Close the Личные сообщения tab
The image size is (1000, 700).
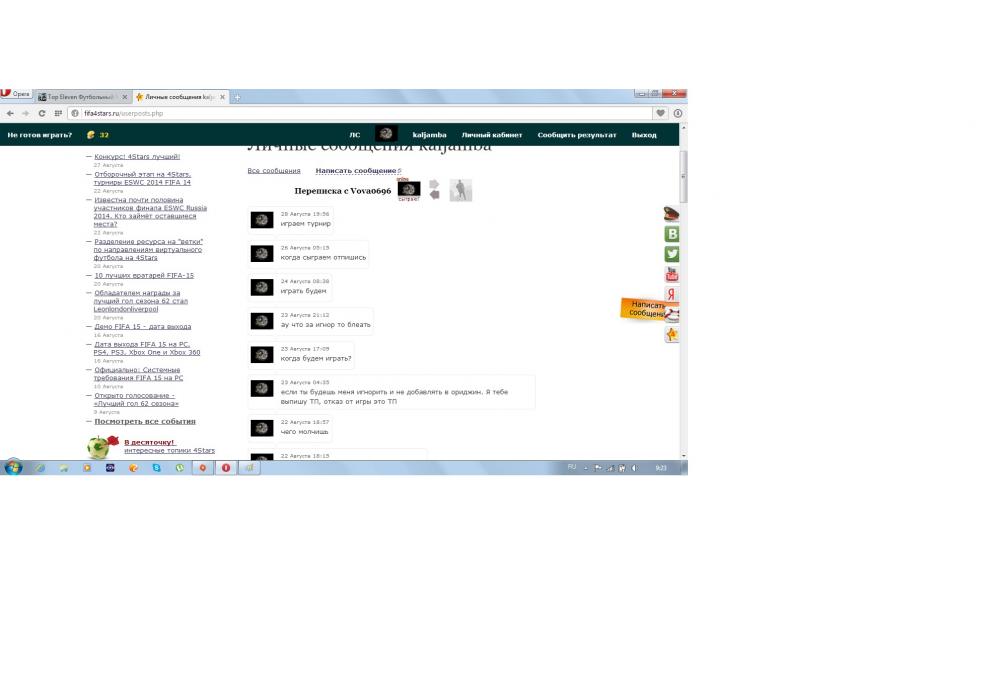tap(223, 97)
